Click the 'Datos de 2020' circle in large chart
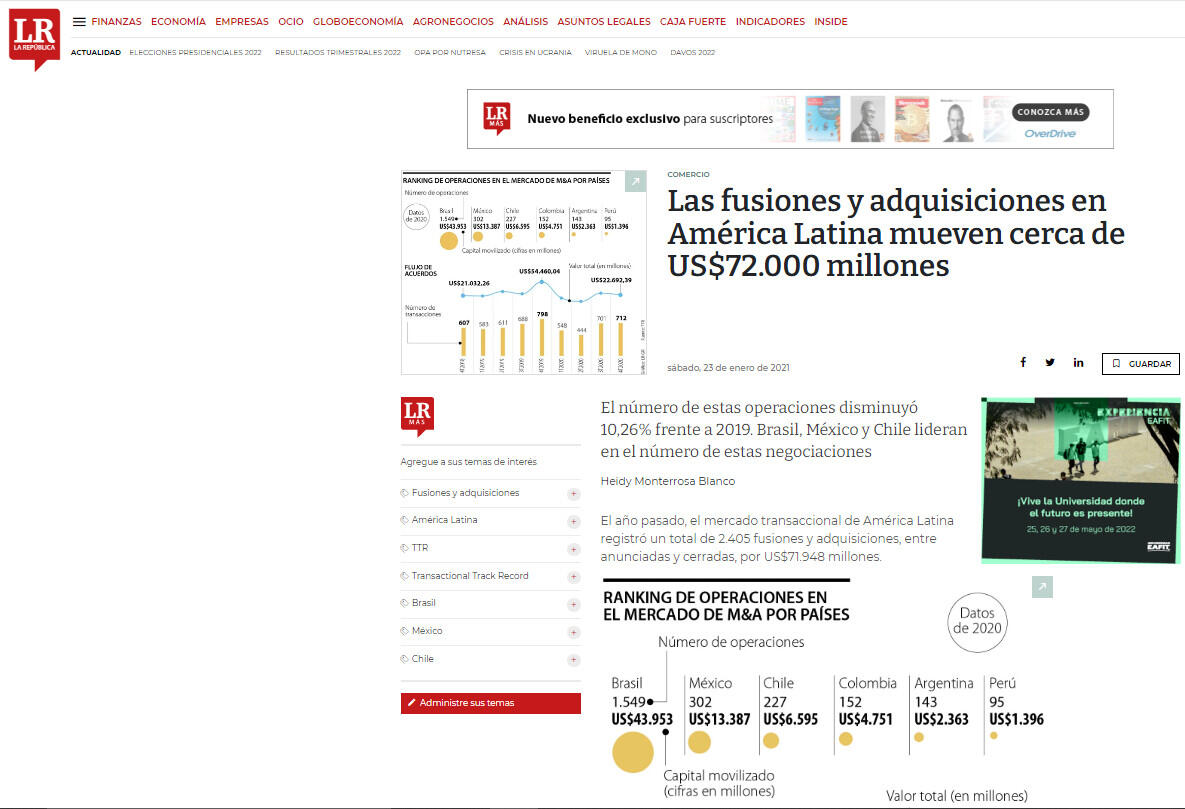Screen dimensions: 1185x809 [977, 622]
